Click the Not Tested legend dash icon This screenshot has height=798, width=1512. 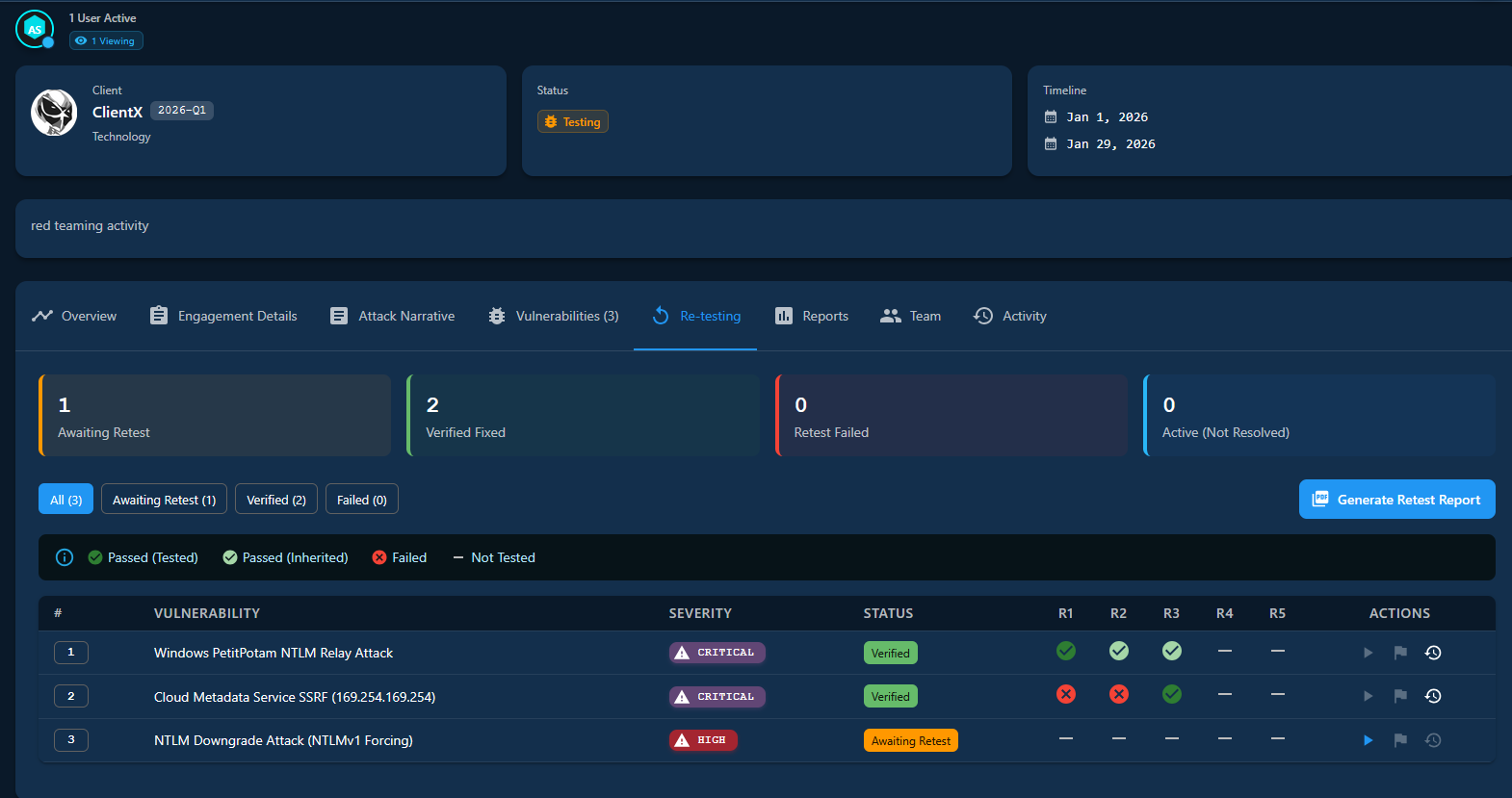tap(458, 557)
